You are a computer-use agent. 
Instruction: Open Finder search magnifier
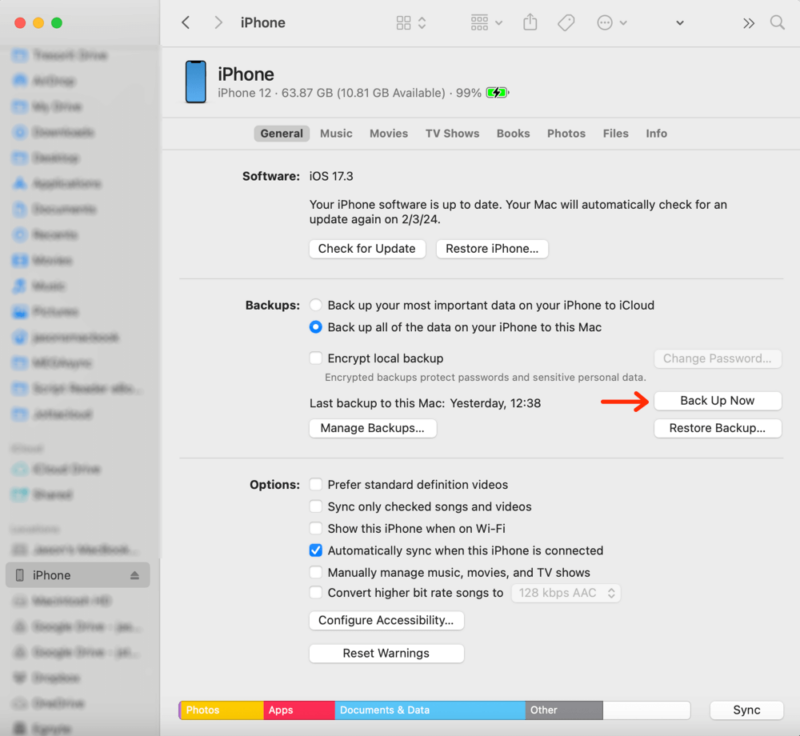[x=778, y=22]
